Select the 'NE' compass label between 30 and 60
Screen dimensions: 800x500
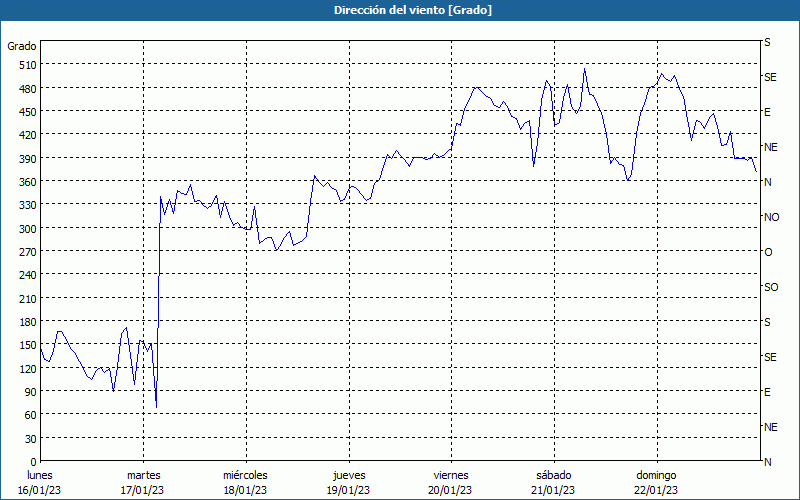(x=771, y=427)
